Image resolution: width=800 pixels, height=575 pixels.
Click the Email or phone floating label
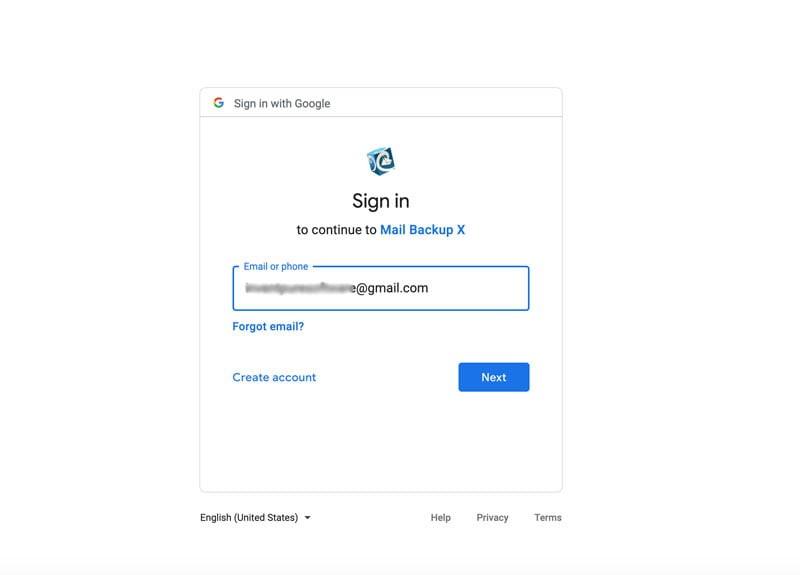pos(276,266)
